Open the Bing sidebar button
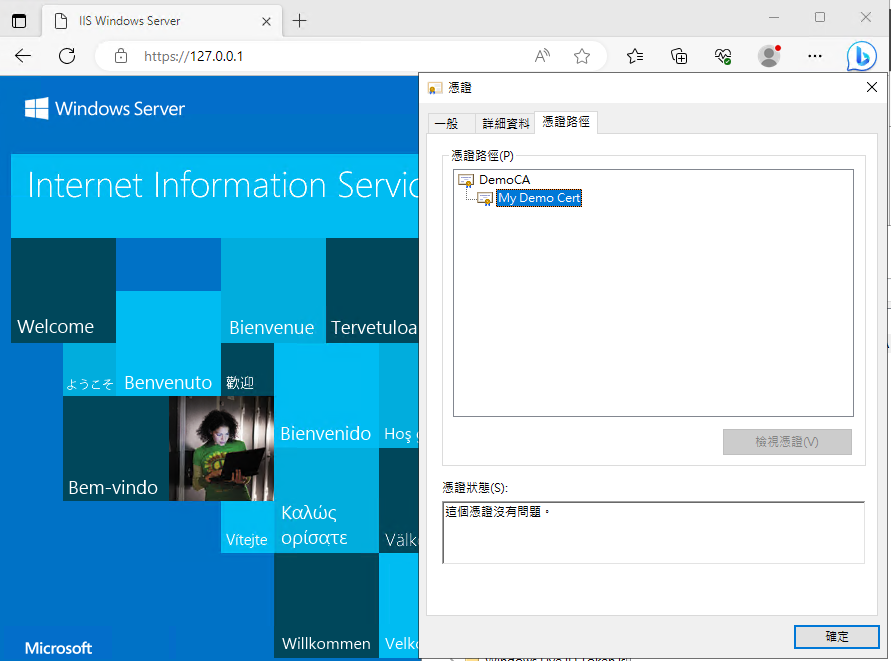Image resolution: width=891 pixels, height=661 pixels. [x=861, y=57]
